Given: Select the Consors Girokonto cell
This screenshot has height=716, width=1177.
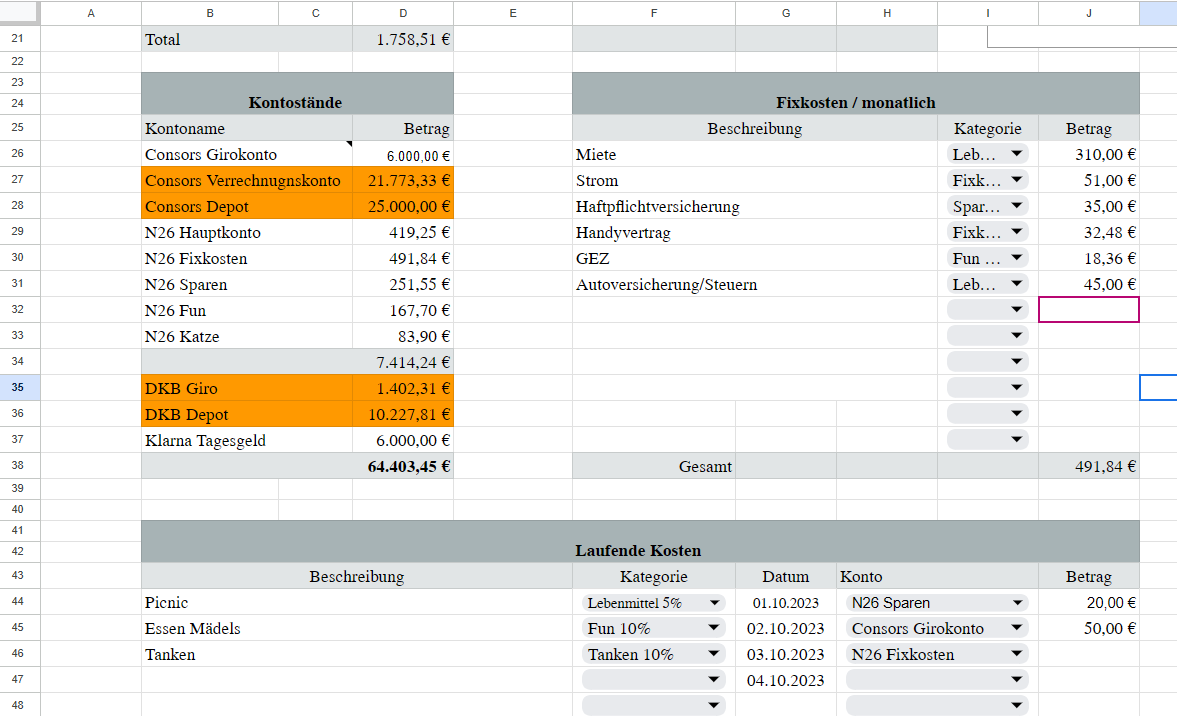Looking at the screenshot, I should (247, 155).
